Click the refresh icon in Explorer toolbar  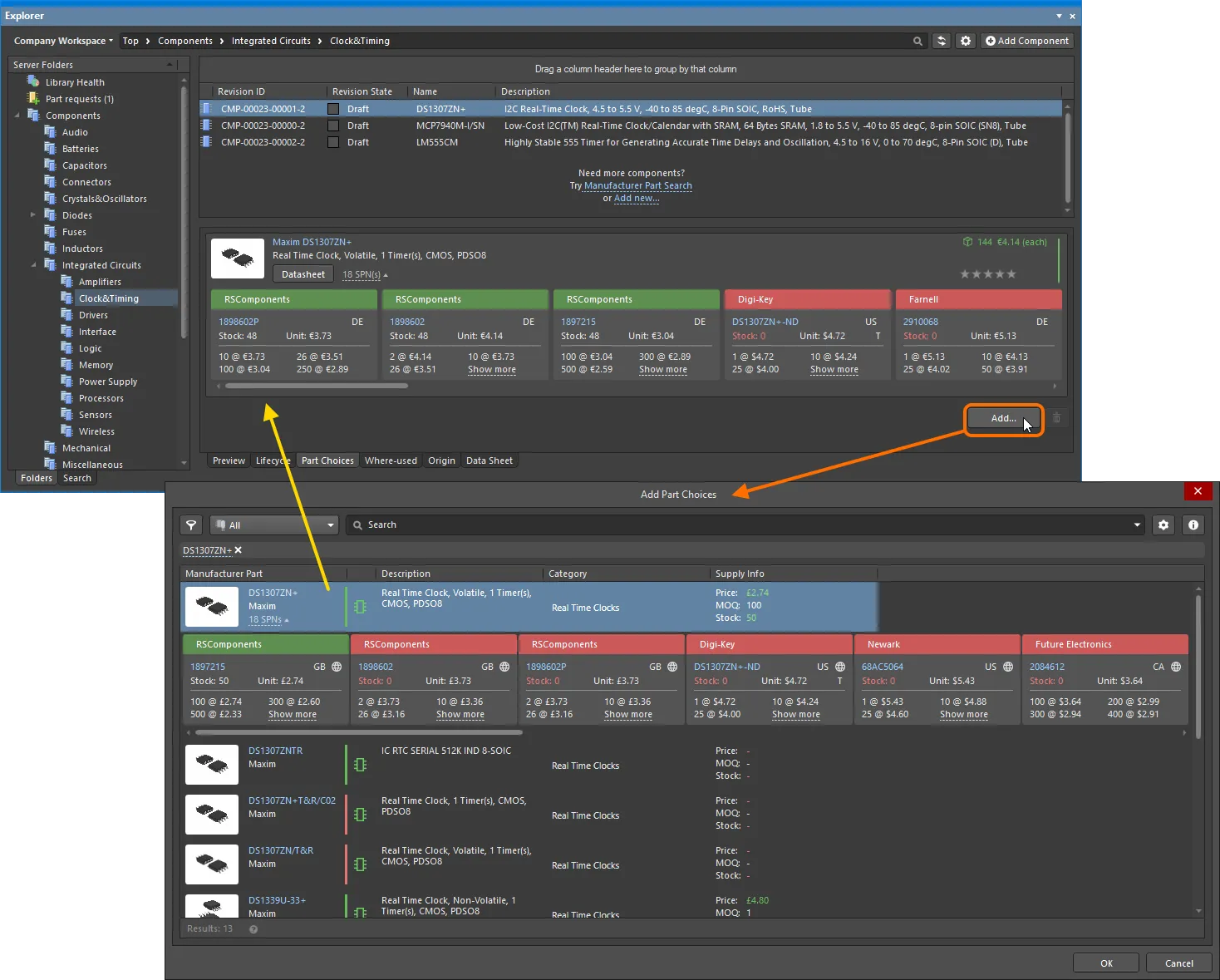tap(942, 41)
